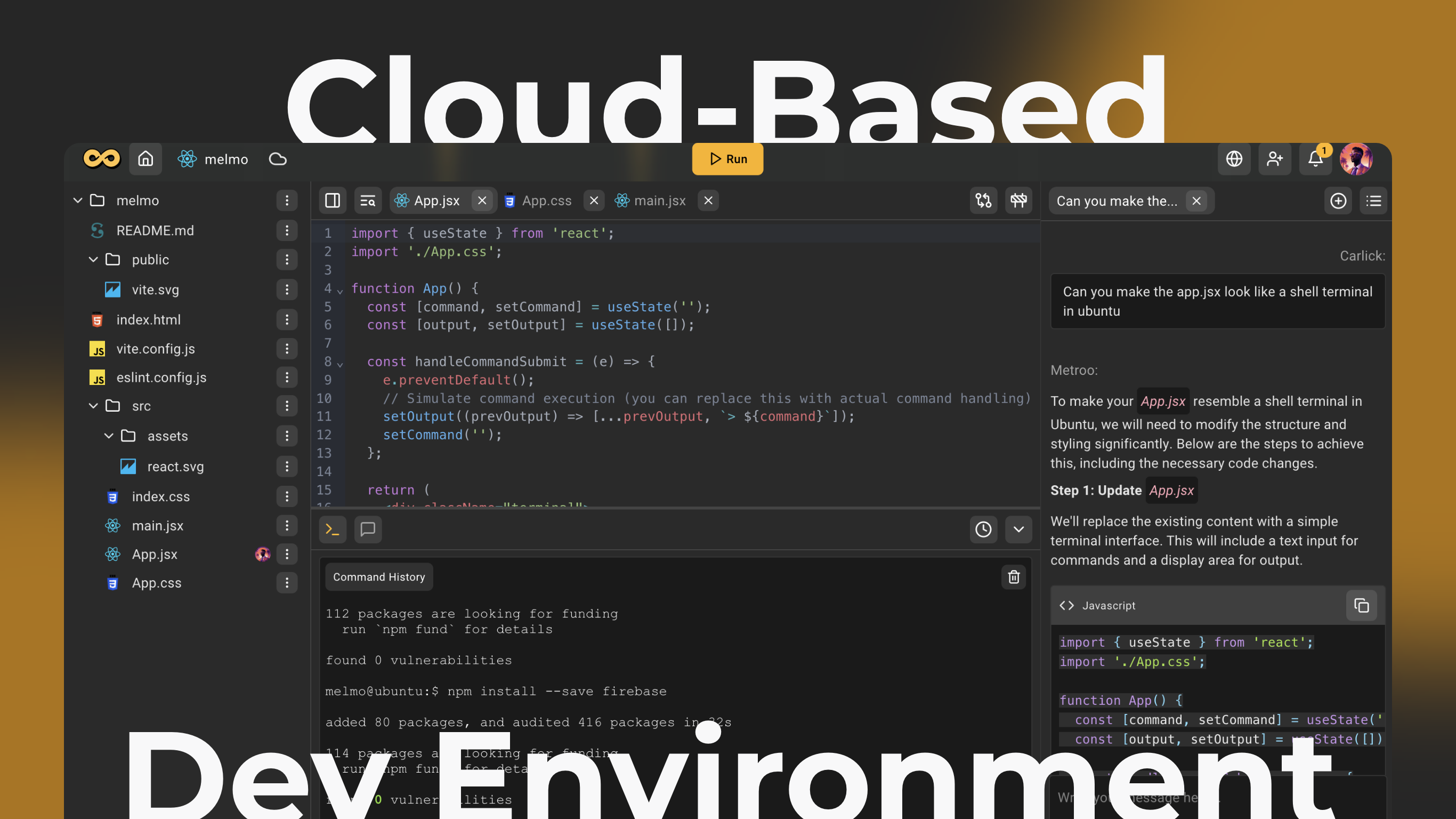Open options menu for README.md
This screenshot has width=1456, height=819.
287,230
